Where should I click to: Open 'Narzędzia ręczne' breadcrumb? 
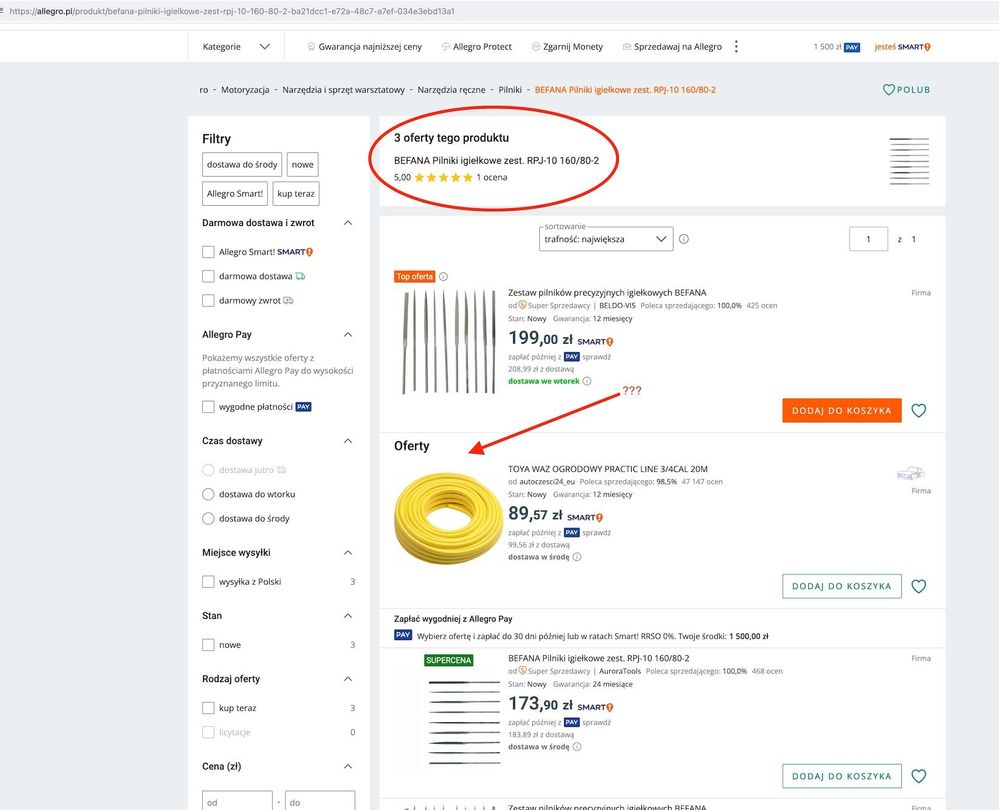[452, 90]
